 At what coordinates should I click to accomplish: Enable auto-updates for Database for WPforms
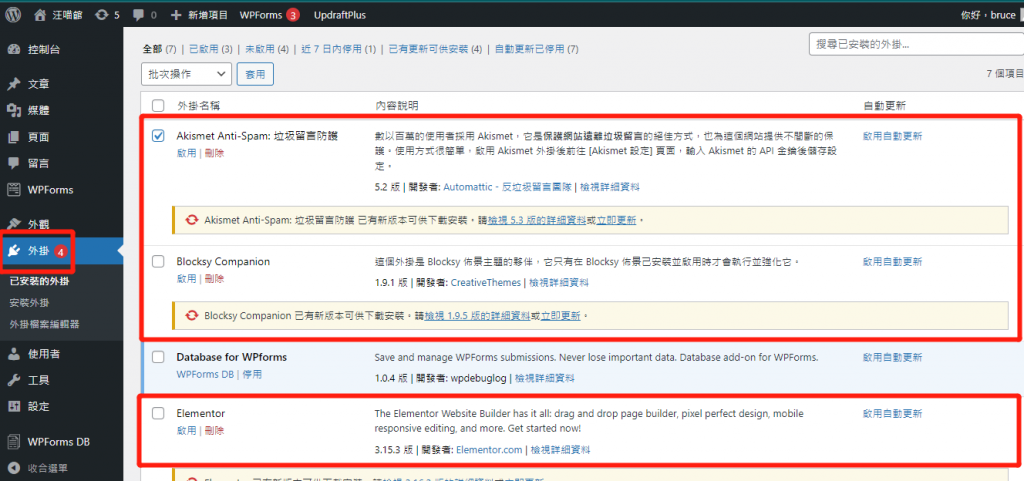pos(893,357)
